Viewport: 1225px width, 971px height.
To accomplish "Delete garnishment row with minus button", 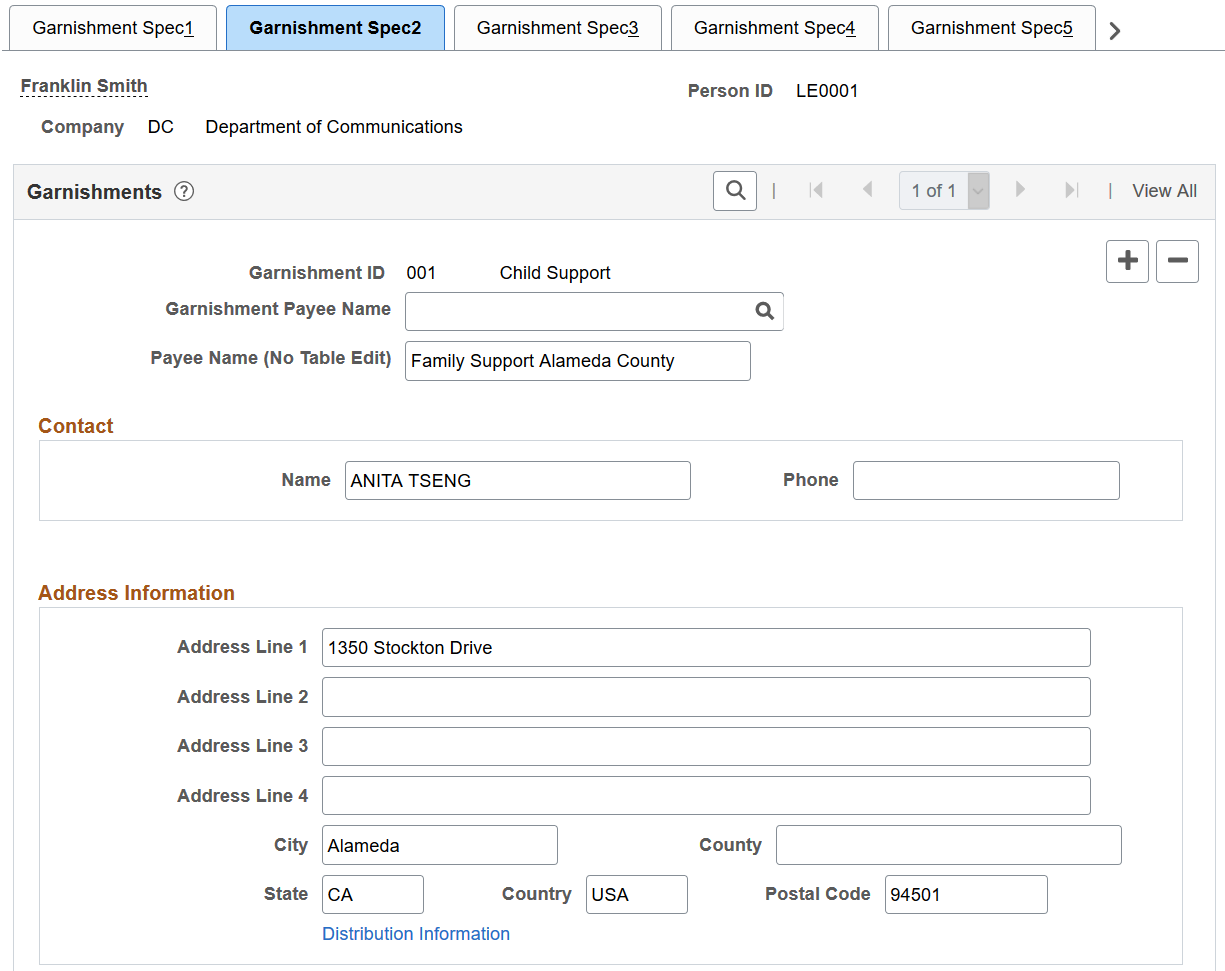I will pyautogui.click(x=1177, y=261).
